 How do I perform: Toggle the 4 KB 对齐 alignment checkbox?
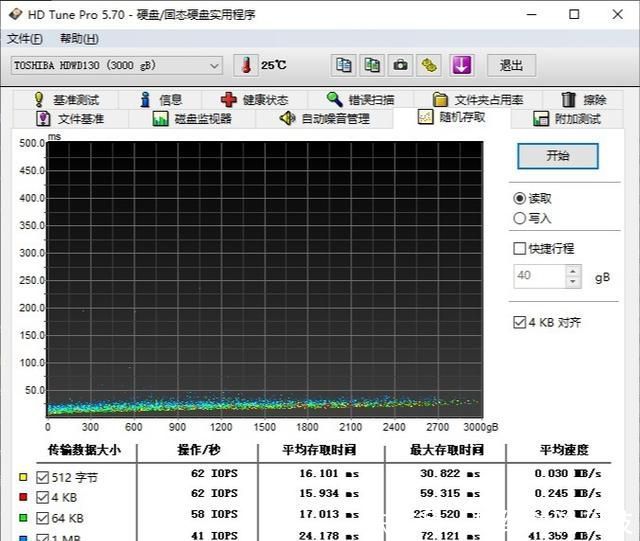[519, 322]
